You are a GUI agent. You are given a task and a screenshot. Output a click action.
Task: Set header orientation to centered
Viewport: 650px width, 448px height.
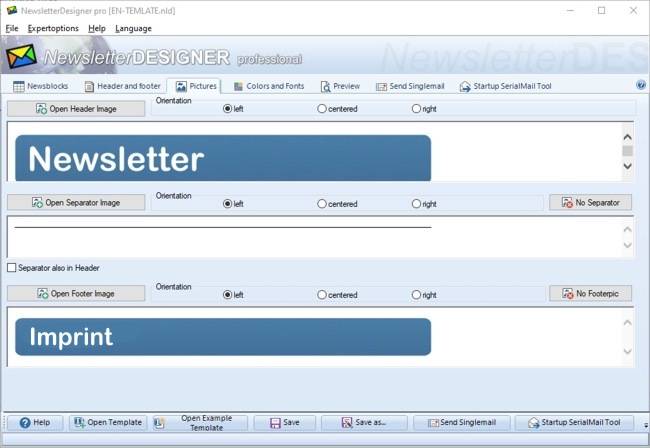click(x=337, y=109)
